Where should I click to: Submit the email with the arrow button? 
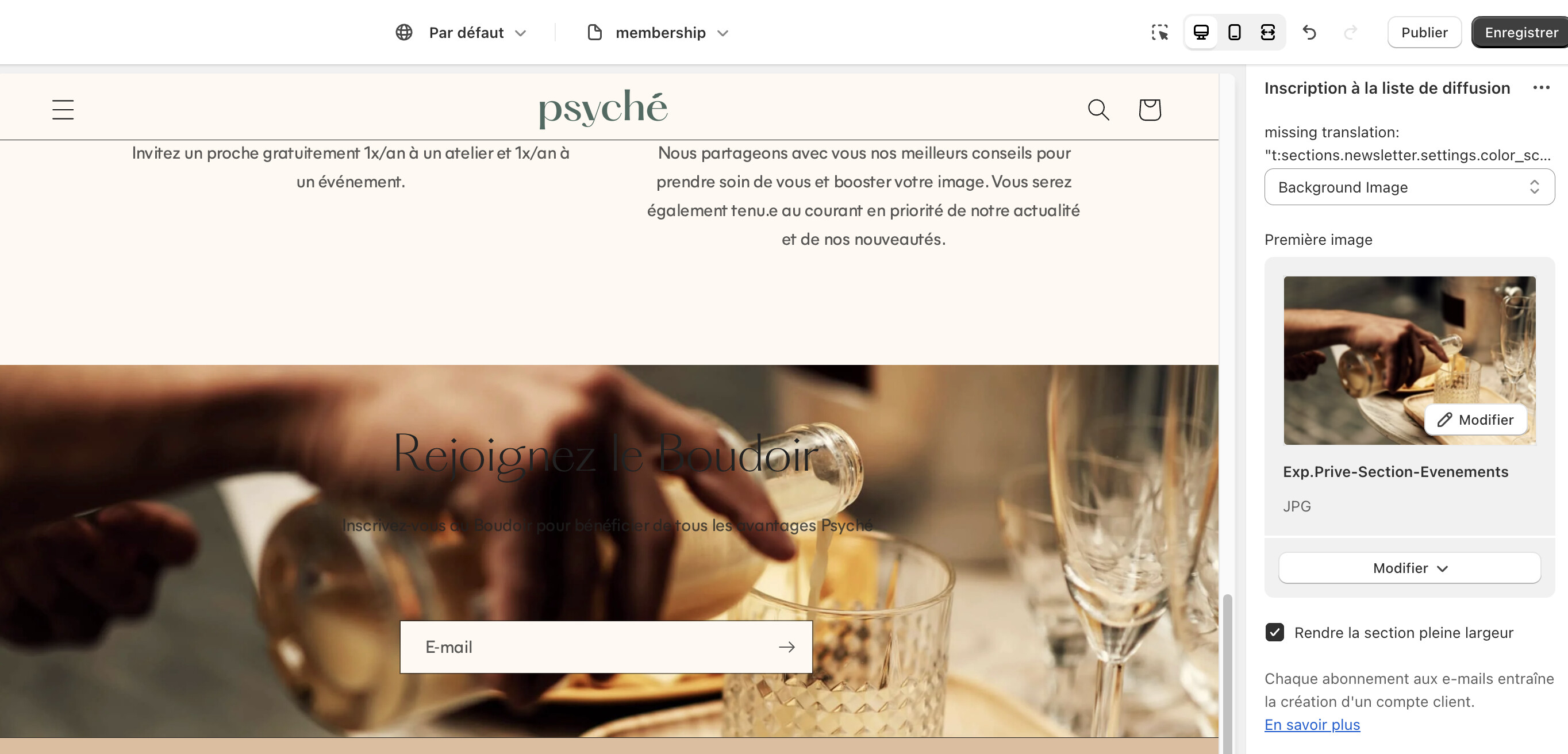coord(786,647)
